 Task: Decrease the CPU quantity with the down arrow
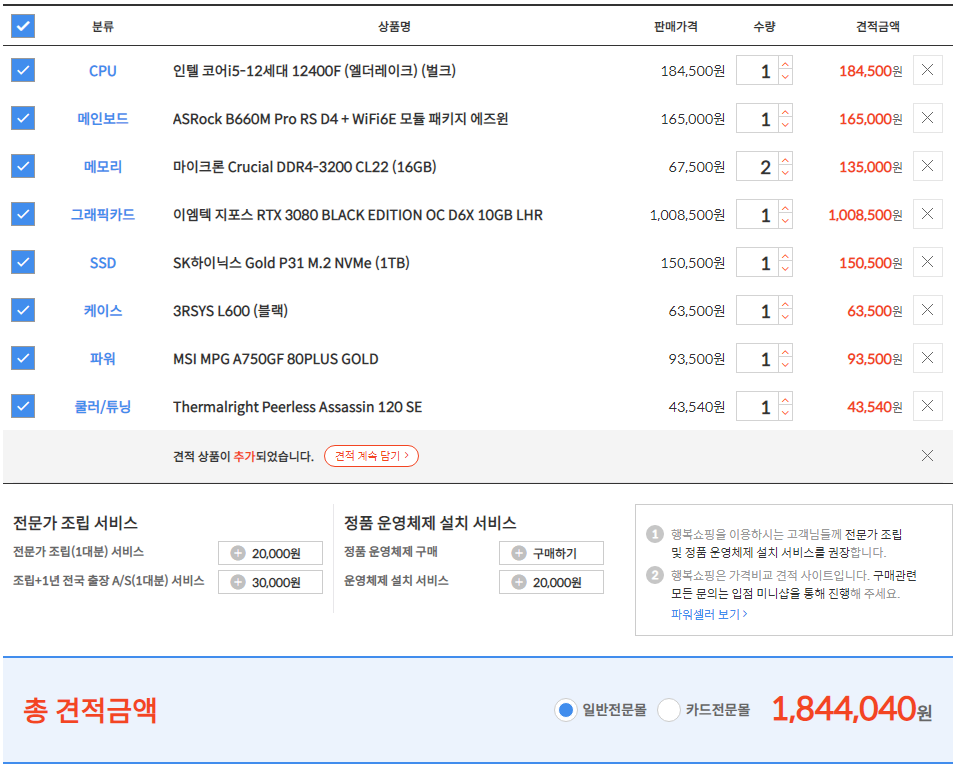(x=785, y=77)
